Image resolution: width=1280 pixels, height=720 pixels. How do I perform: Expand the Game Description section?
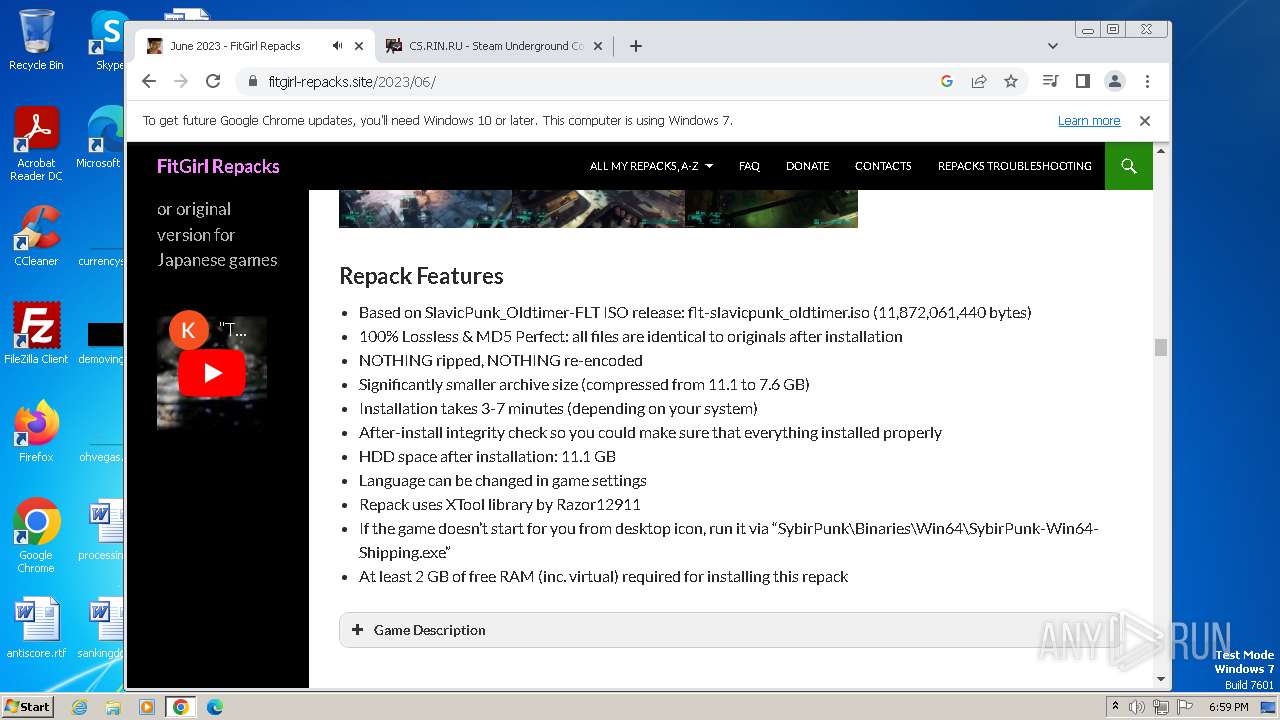tap(730, 630)
